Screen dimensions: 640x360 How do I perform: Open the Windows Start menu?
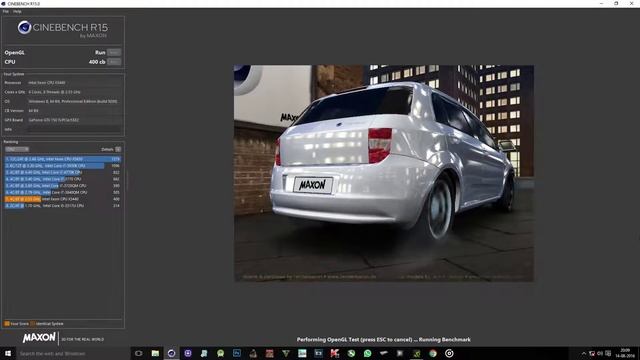(x=7, y=353)
